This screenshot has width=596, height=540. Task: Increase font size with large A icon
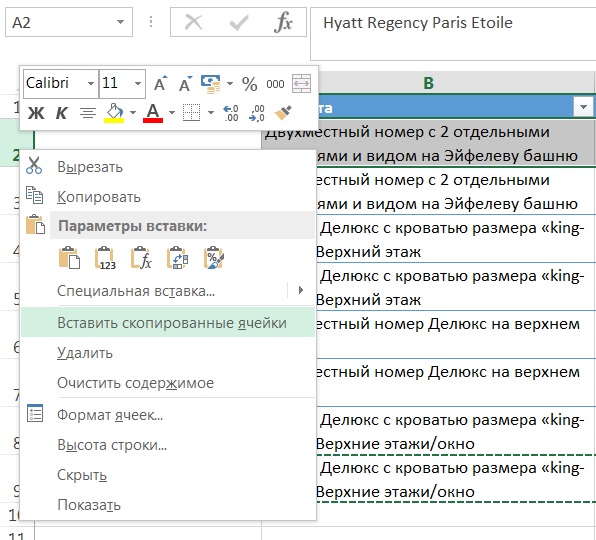click(x=160, y=83)
